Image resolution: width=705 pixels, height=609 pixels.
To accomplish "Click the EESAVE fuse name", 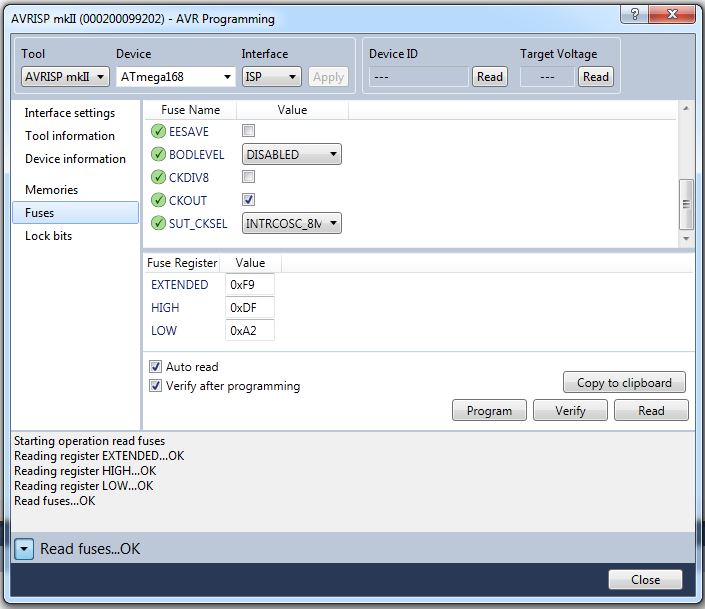I will tap(189, 132).
